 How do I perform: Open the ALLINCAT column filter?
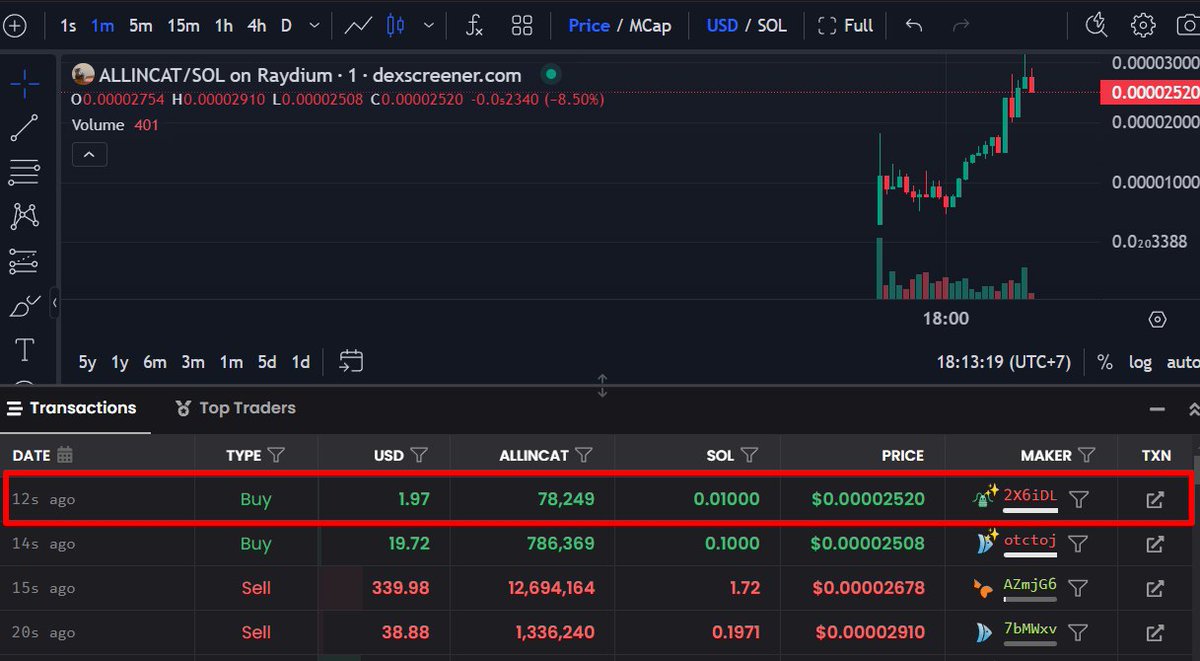pos(583,455)
